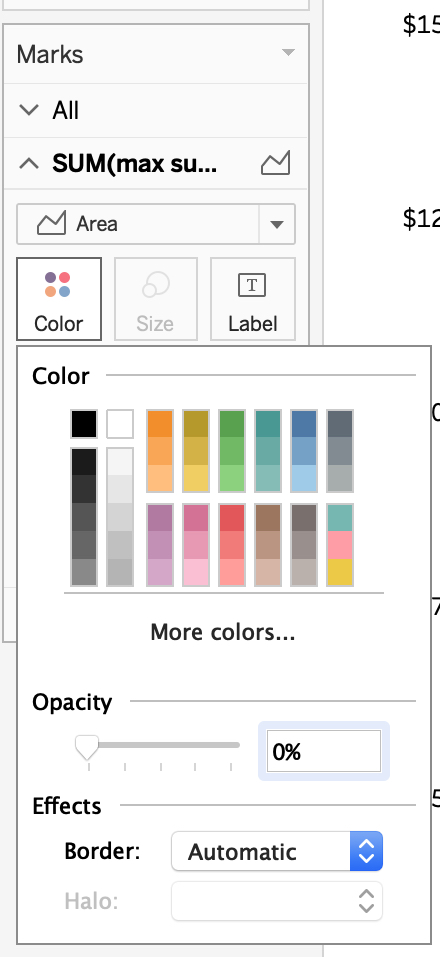
Task: Choose the dark blue color swatch
Action: tap(304, 424)
